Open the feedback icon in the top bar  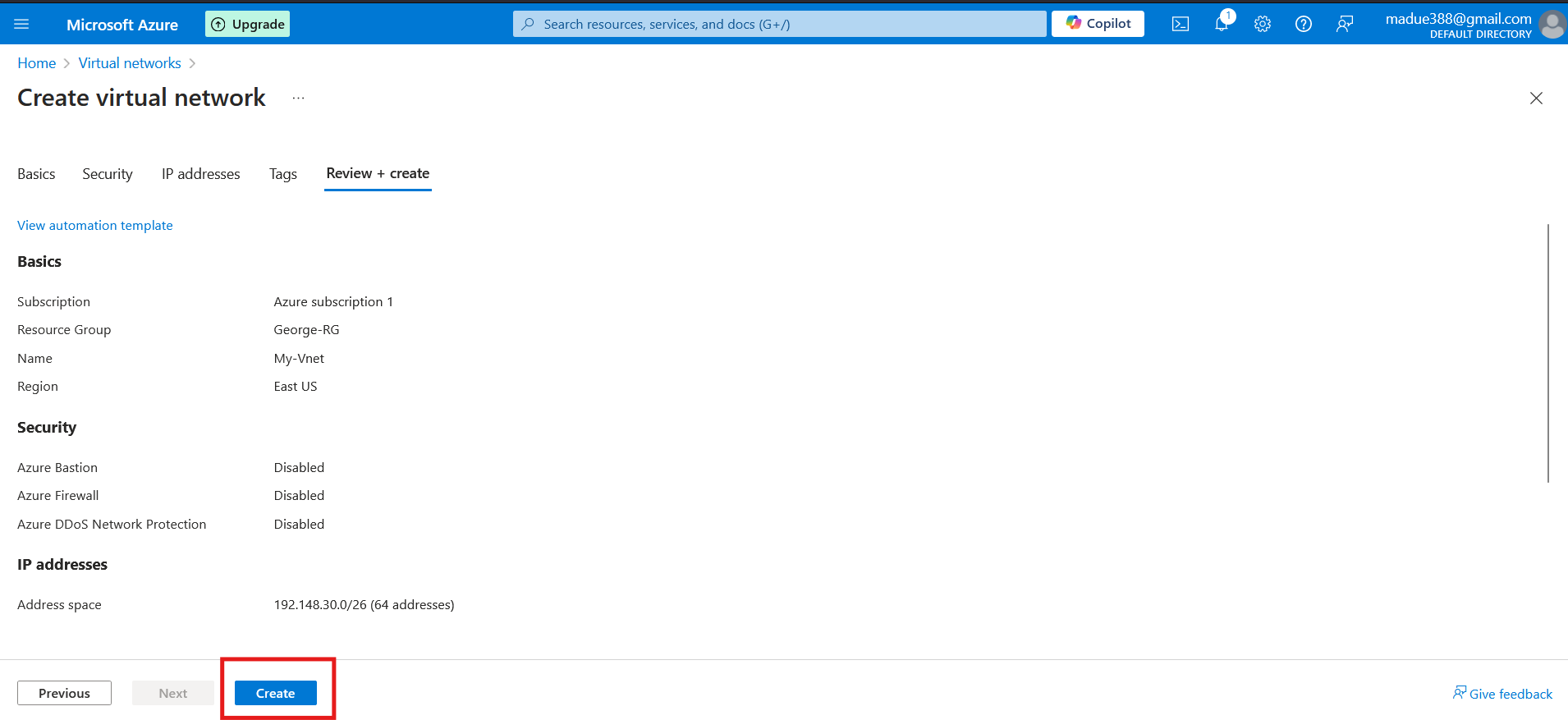coord(1345,25)
